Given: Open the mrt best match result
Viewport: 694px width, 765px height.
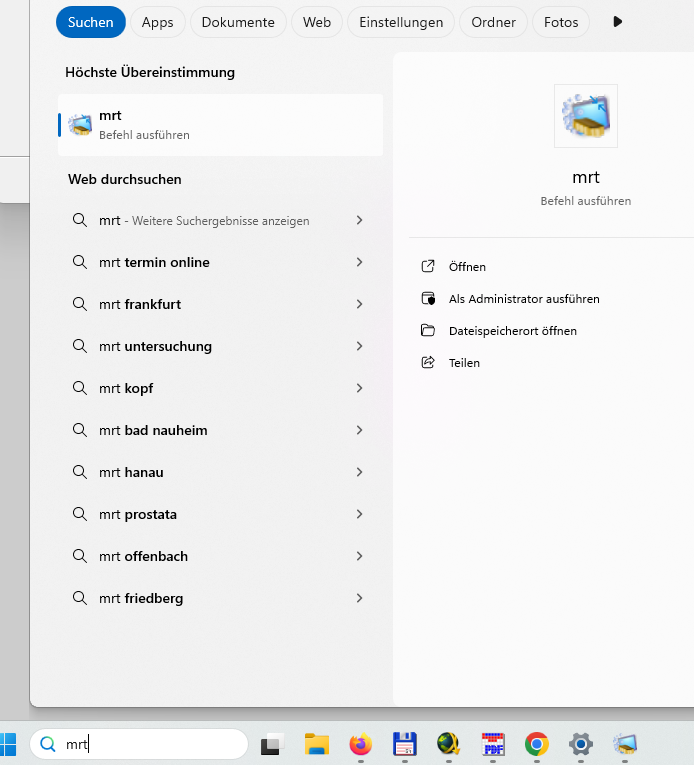Looking at the screenshot, I should (221, 125).
